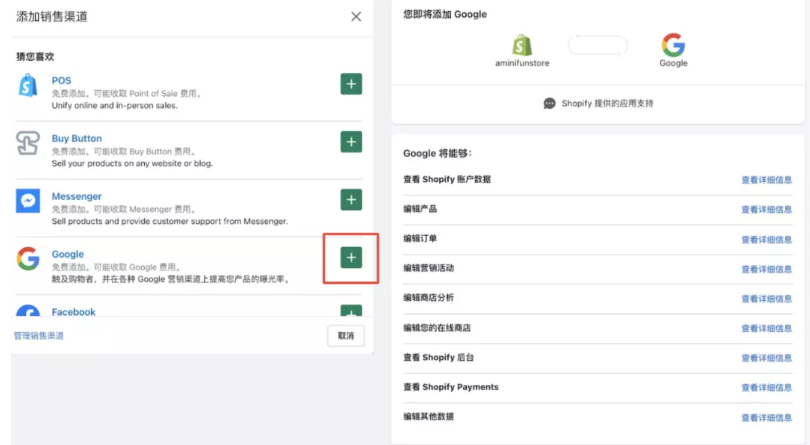Click the POS Shopify bag icon
810x445 pixels.
(28, 85)
